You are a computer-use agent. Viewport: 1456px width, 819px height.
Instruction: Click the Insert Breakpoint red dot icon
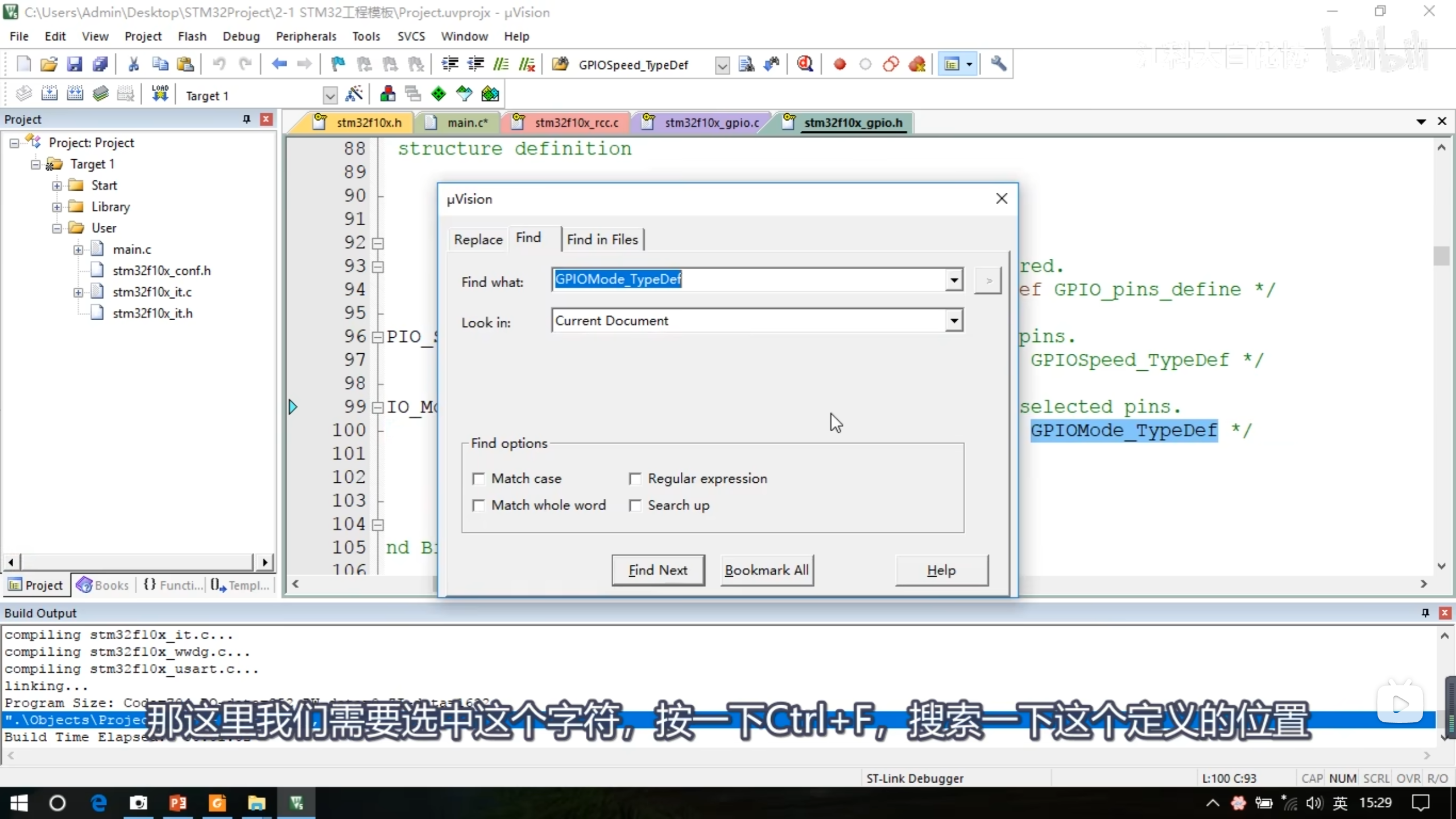point(839,64)
